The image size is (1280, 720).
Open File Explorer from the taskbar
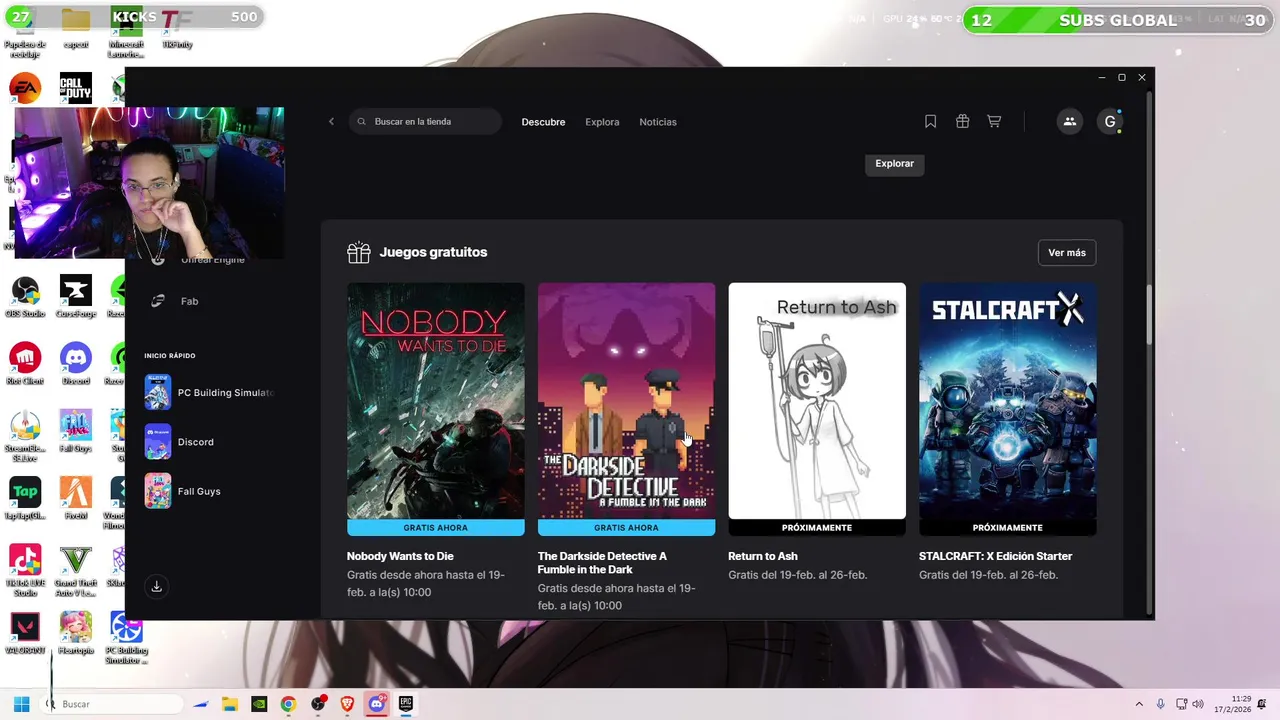pyautogui.click(x=229, y=704)
